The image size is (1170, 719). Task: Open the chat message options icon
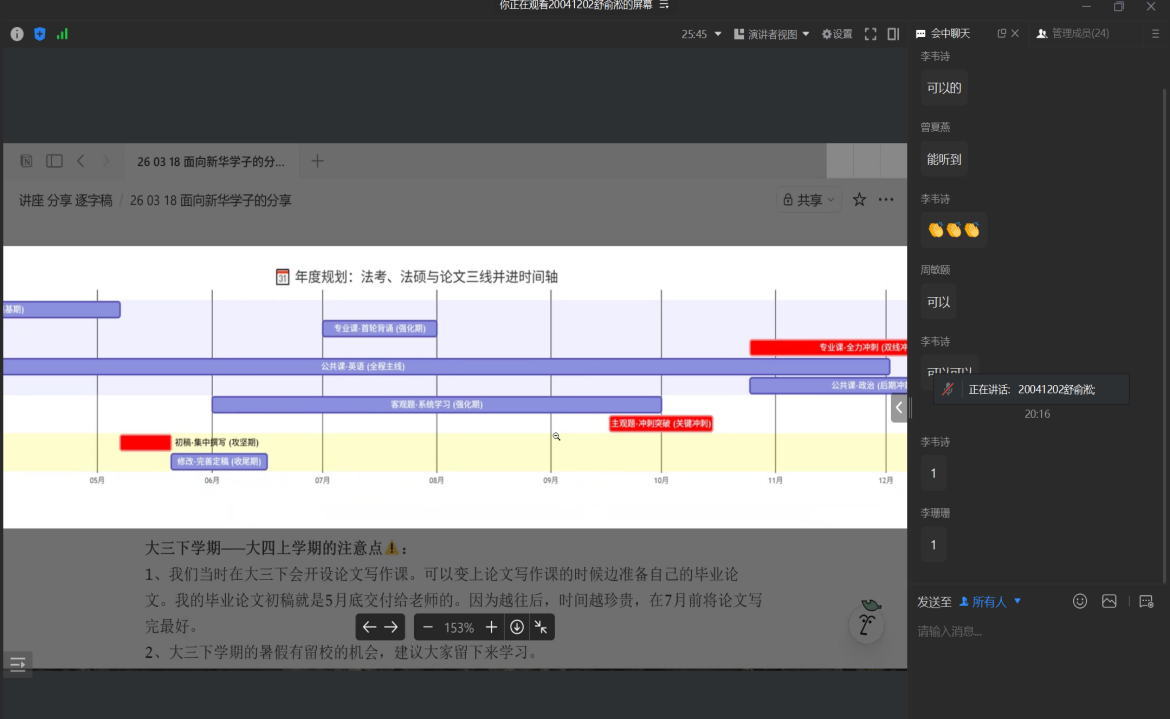pos(1146,601)
